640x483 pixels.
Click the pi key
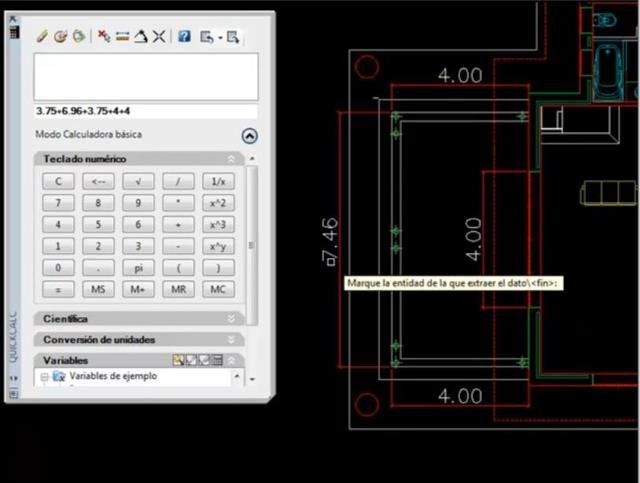(138, 268)
